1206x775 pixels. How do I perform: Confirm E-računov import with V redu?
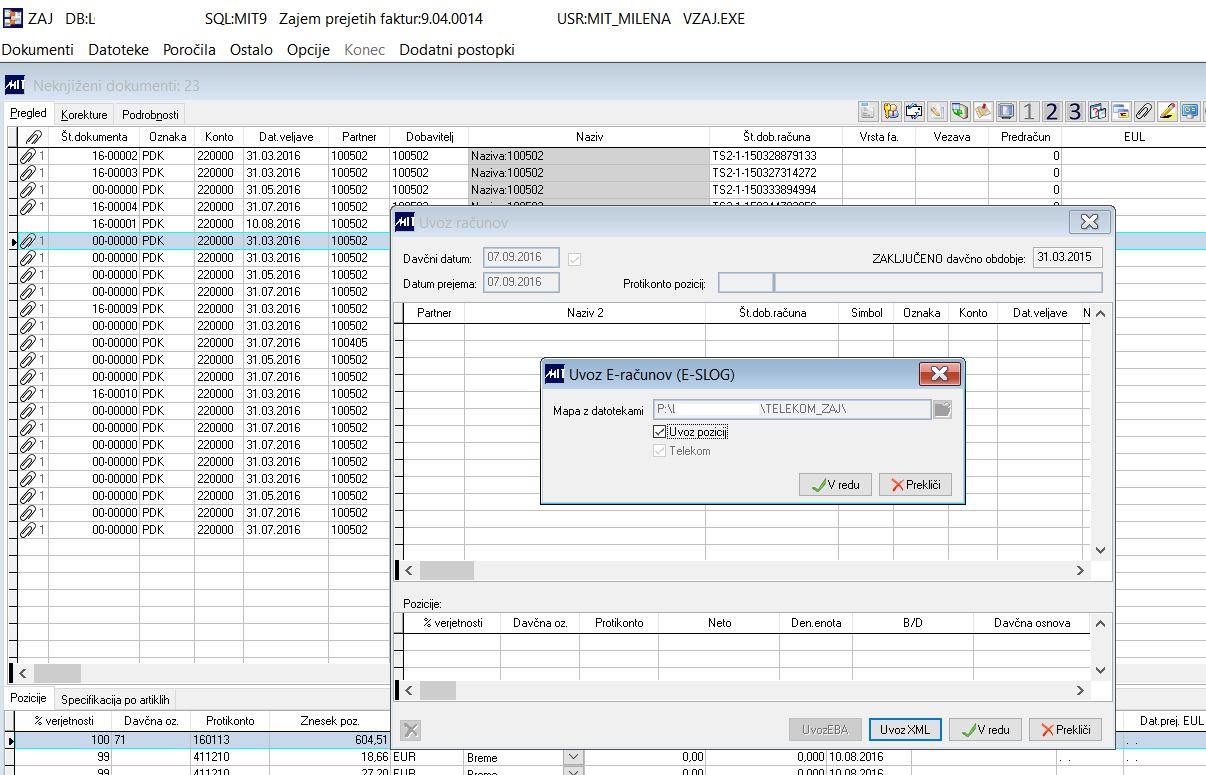pos(836,485)
